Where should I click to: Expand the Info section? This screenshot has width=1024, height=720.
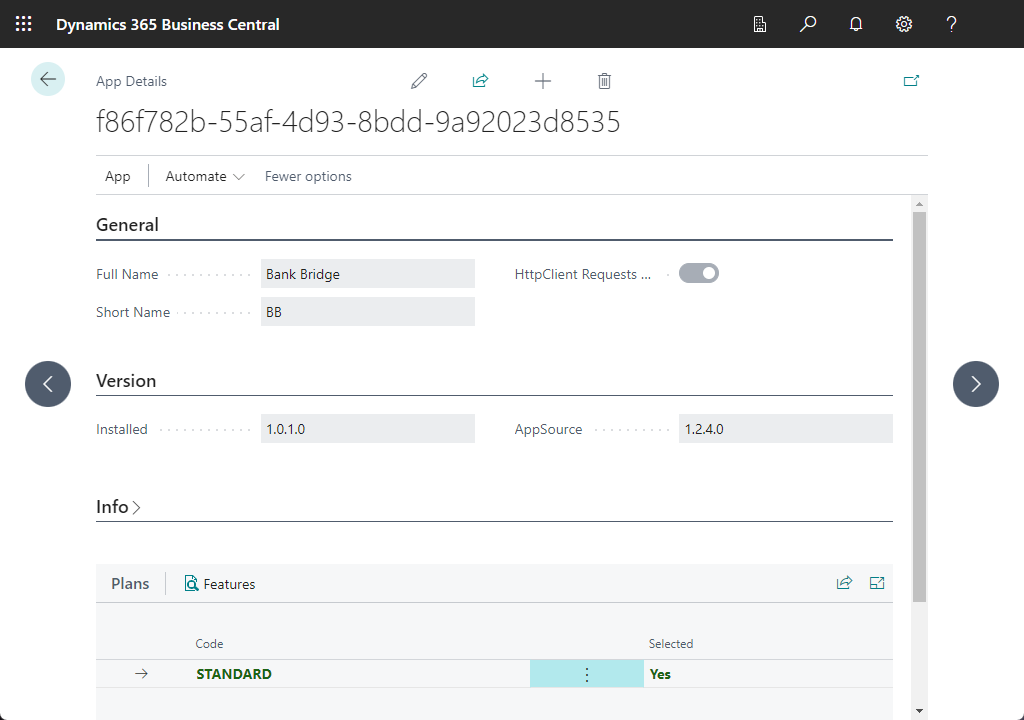pyautogui.click(x=118, y=507)
